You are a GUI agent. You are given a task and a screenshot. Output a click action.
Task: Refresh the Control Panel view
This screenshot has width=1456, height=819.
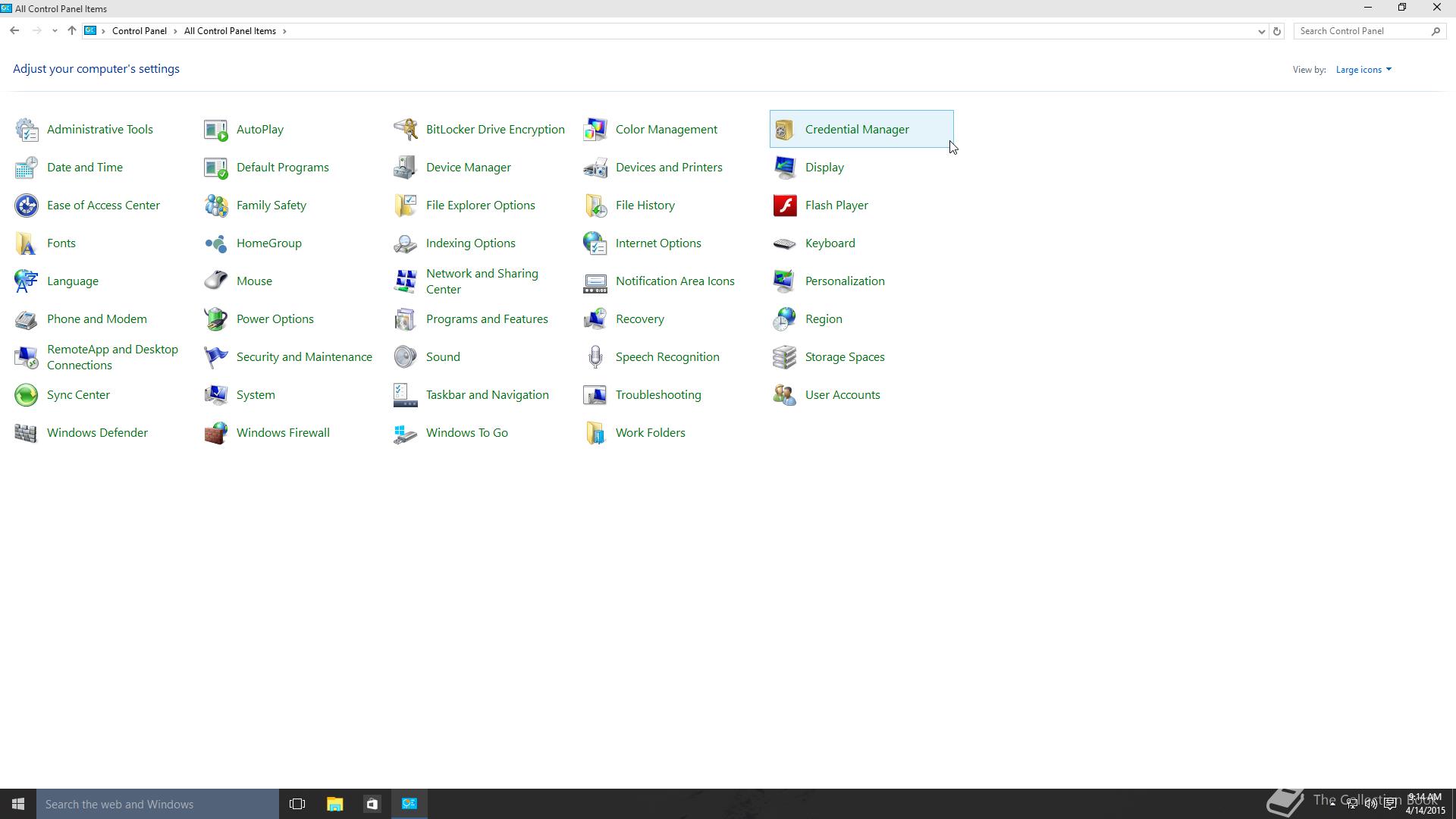click(x=1276, y=31)
